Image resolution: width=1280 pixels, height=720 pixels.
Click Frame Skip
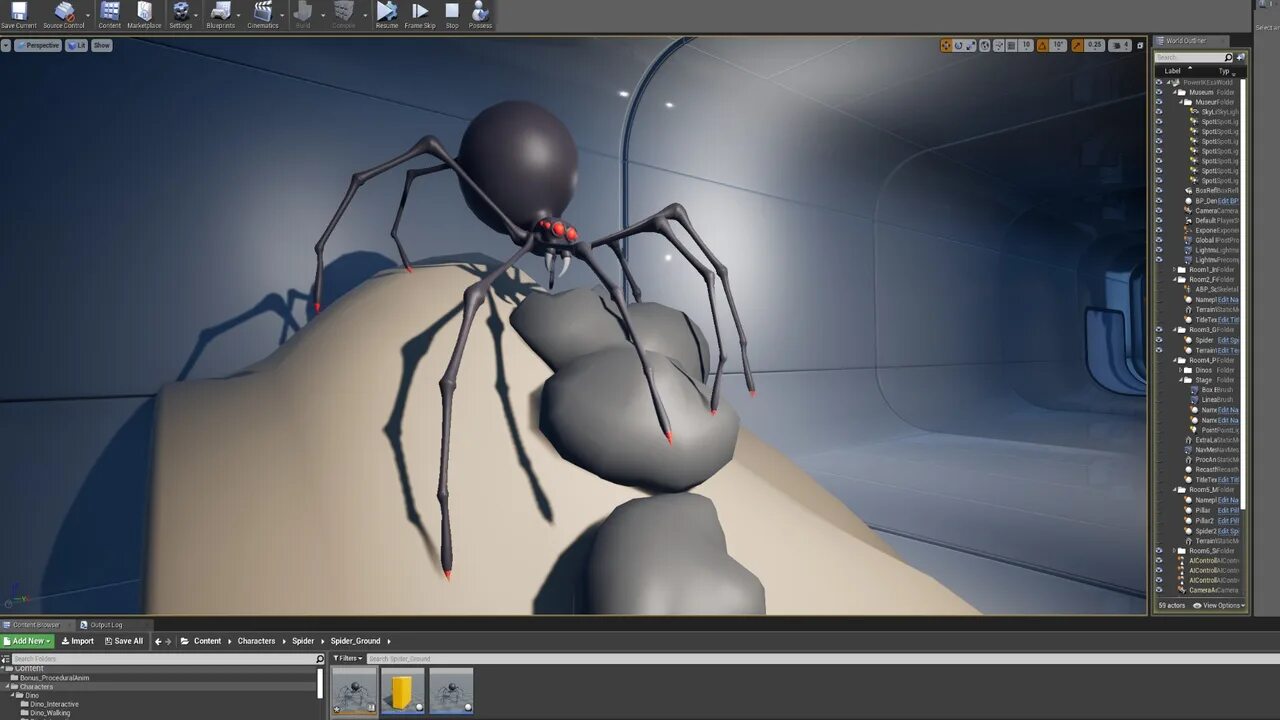click(420, 15)
